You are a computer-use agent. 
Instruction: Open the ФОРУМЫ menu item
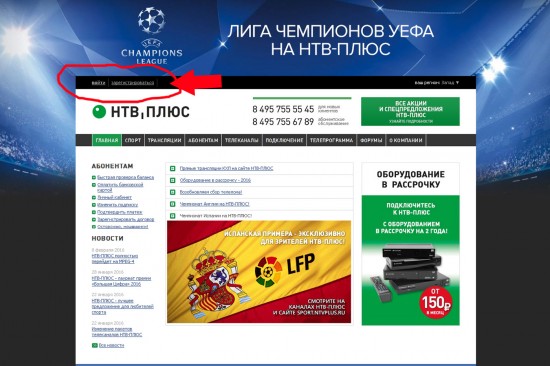point(371,140)
